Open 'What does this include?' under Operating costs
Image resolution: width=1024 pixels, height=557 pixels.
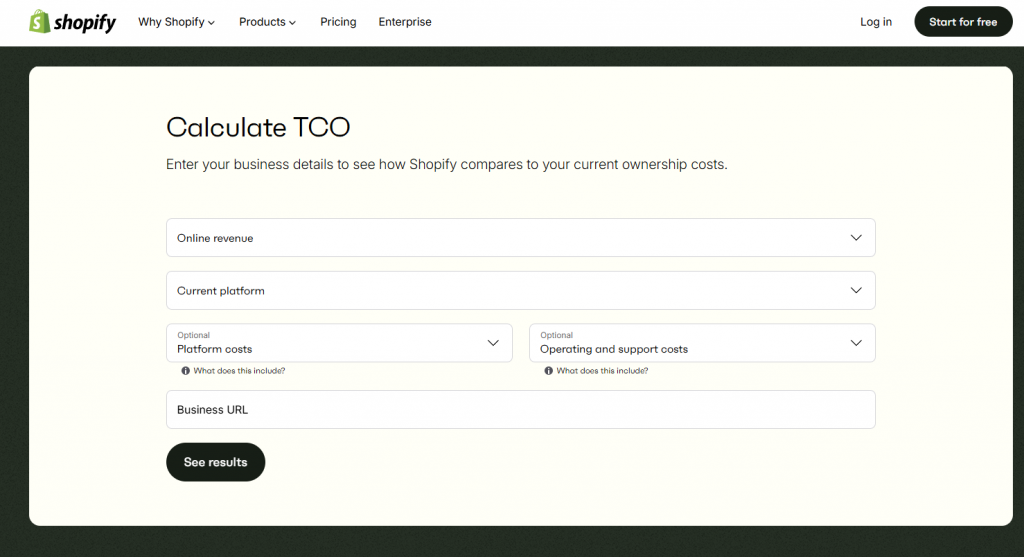click(x=602, y=371)
